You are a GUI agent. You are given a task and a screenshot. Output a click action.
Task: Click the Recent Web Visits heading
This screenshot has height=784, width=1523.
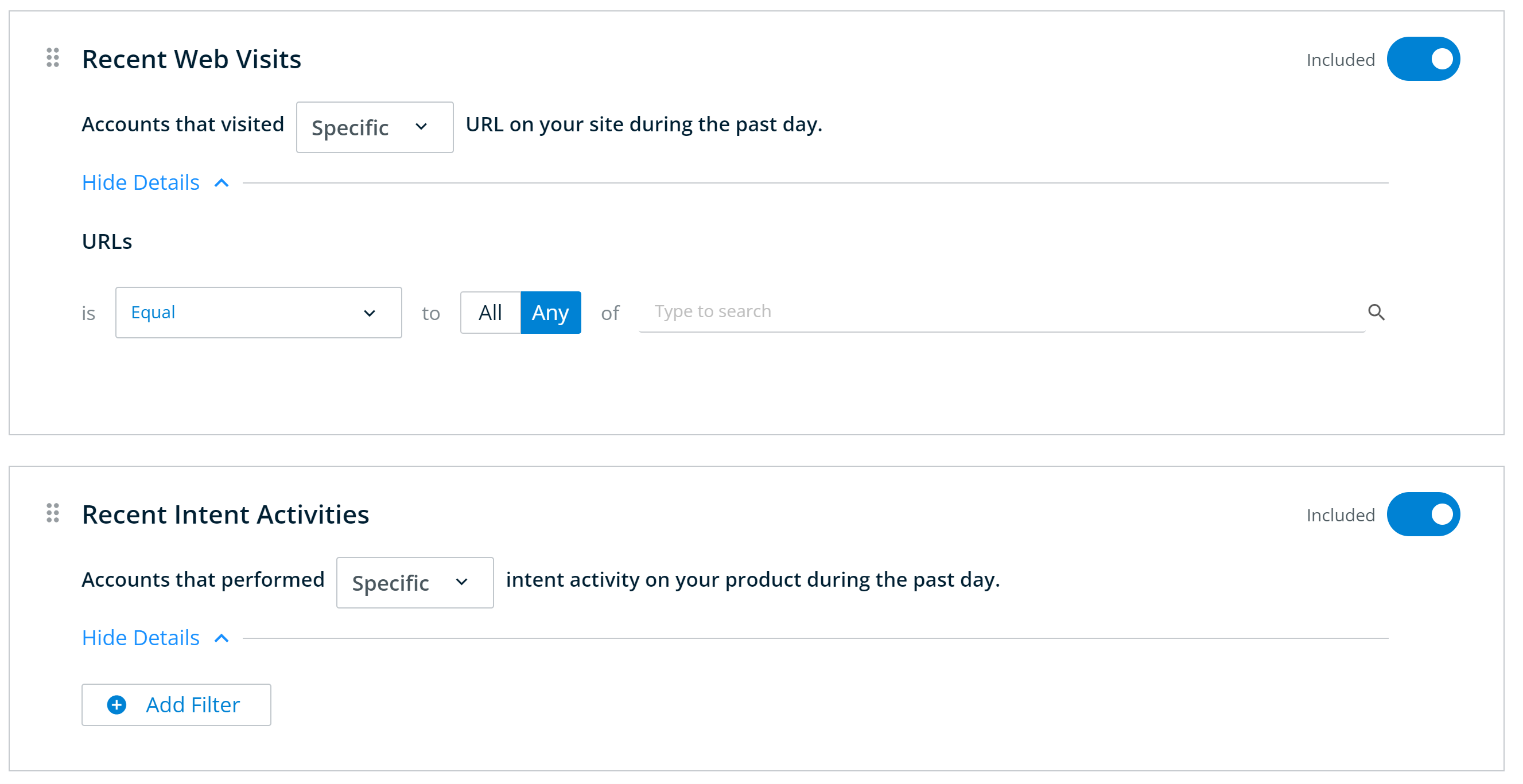click(192, 59)
